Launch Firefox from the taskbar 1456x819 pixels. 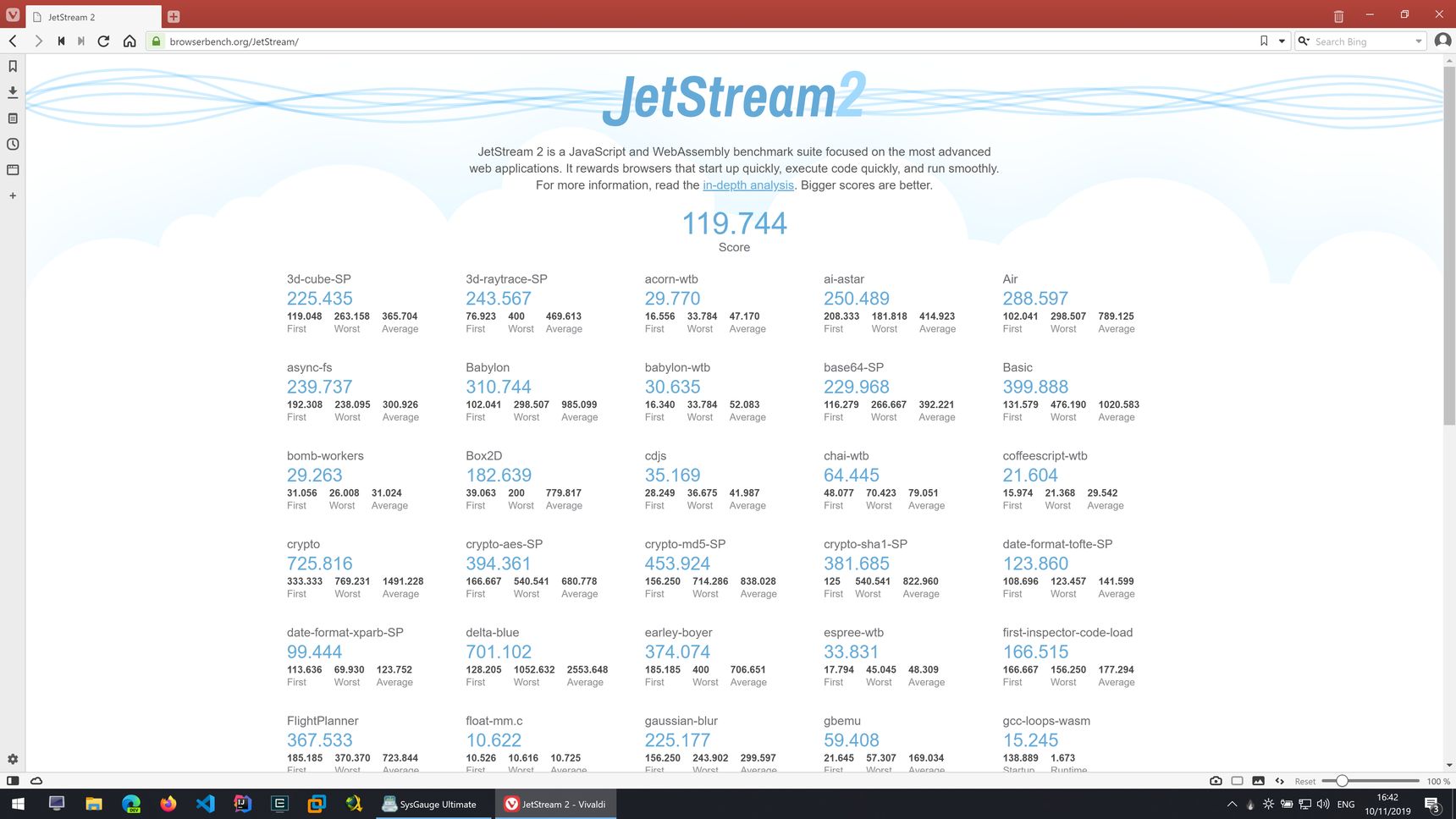(168, 804)
